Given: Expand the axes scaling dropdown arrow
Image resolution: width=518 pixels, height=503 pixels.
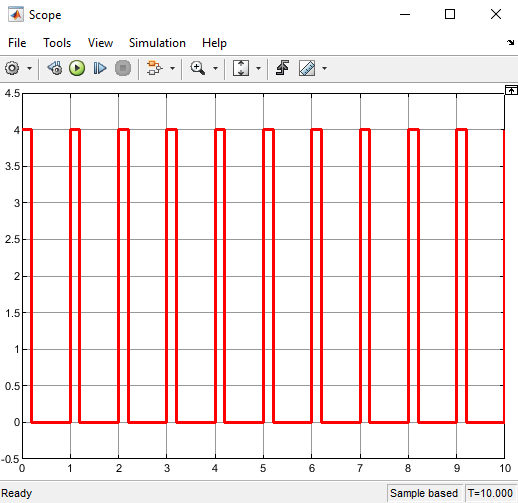Looking at the screenshot, I should point(258,68).
